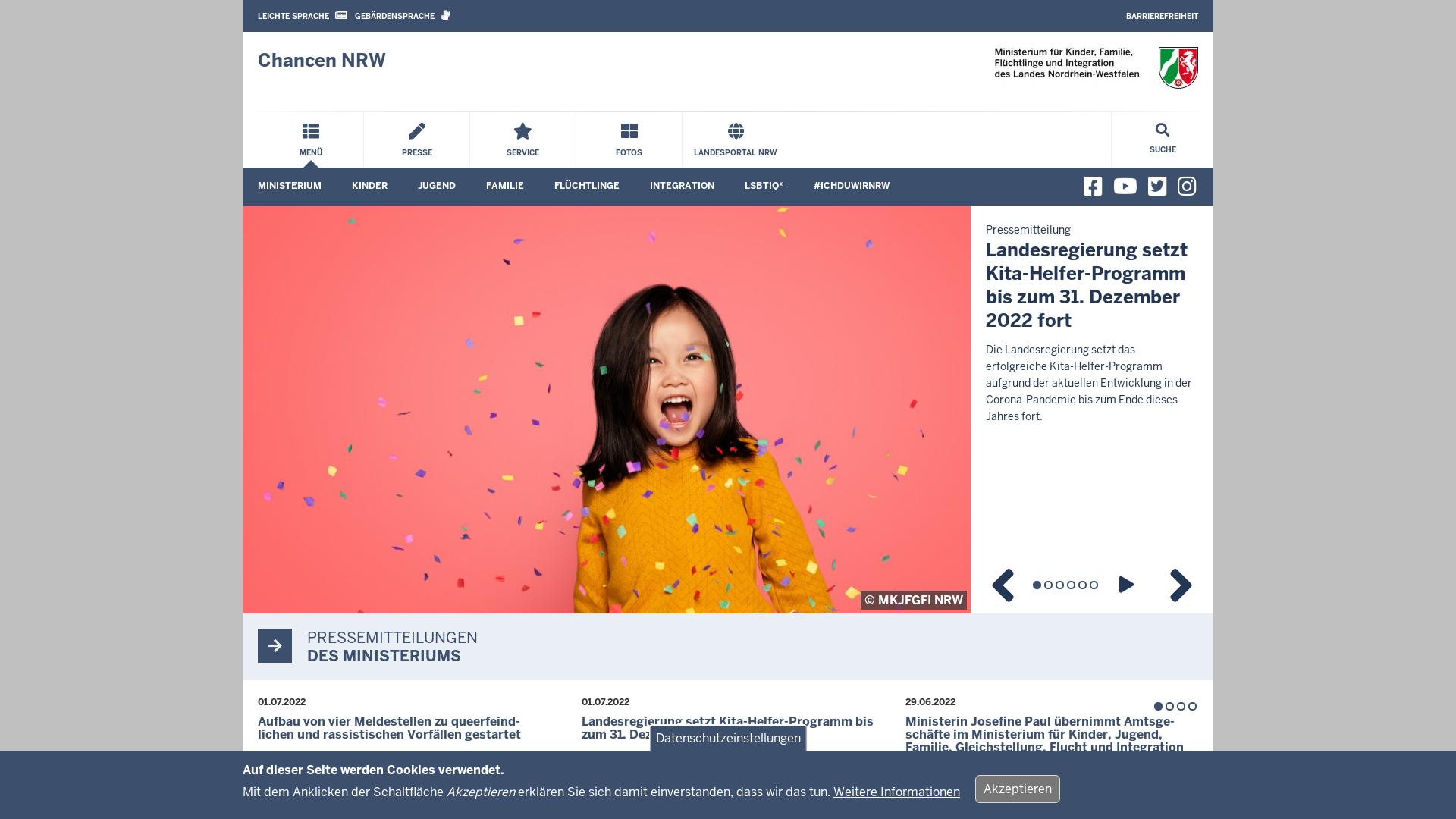
Task: Select the second carousel slide dot
Action: coord(1050,585)
